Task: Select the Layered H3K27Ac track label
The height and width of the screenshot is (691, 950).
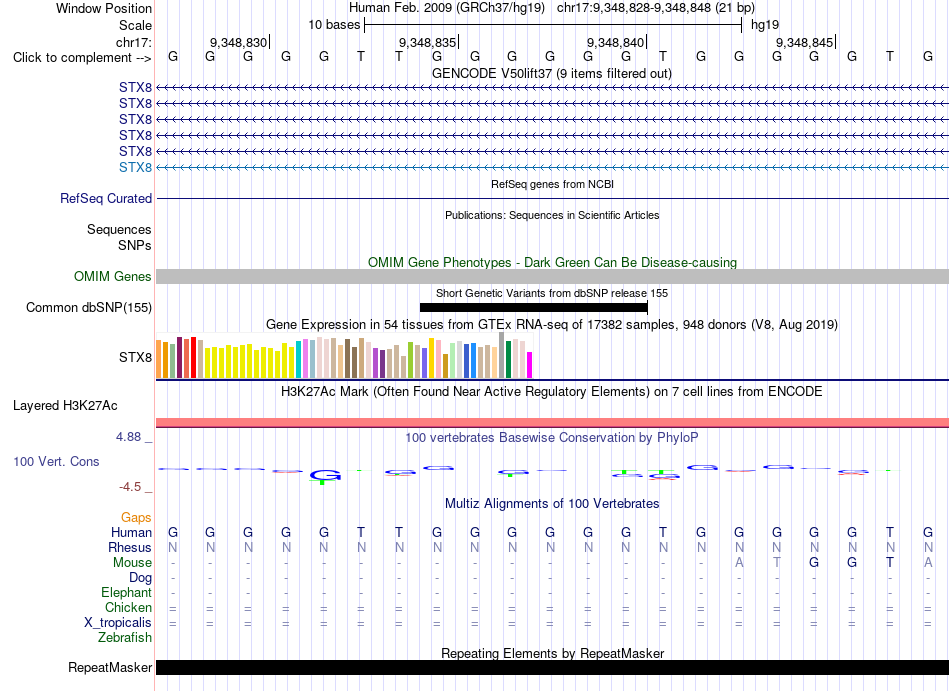Action: click(x=65, y=405)
